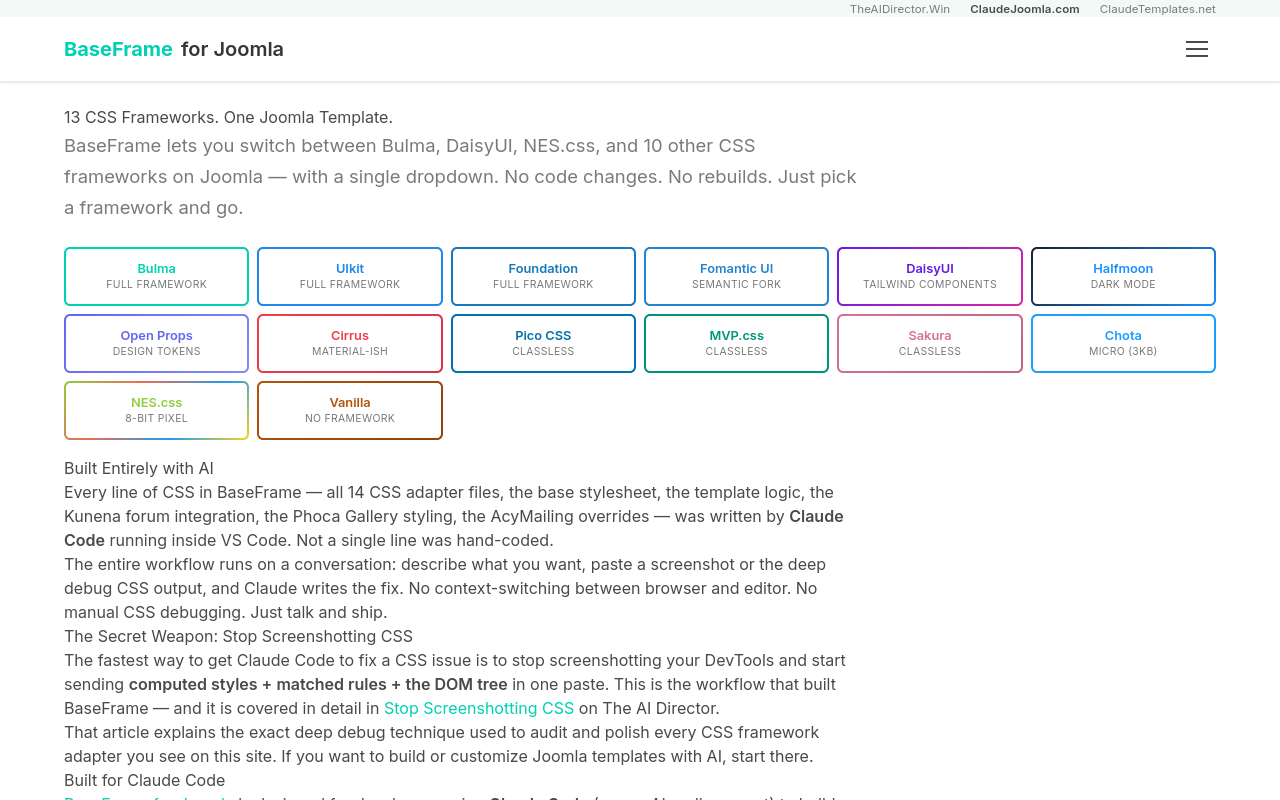Click the BaseFrame for Joomla logo

pyautogui.click(x=174, y=49)
